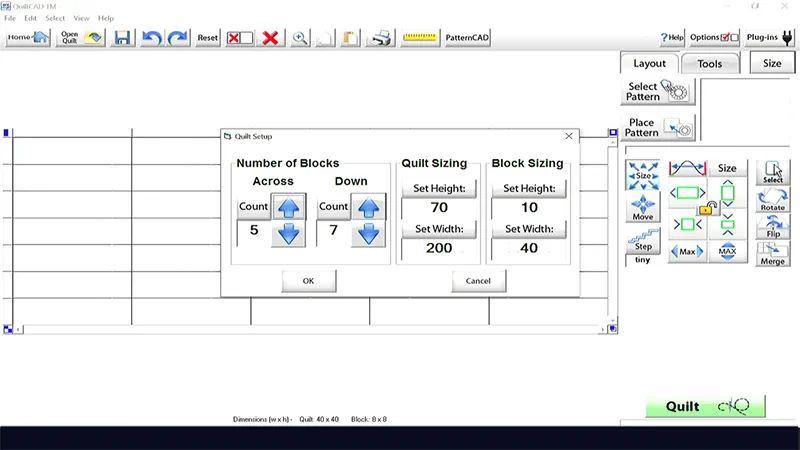
Task: Toggle the padlock aspect lock
Action: pyautogui.click(x=707, y=208)
